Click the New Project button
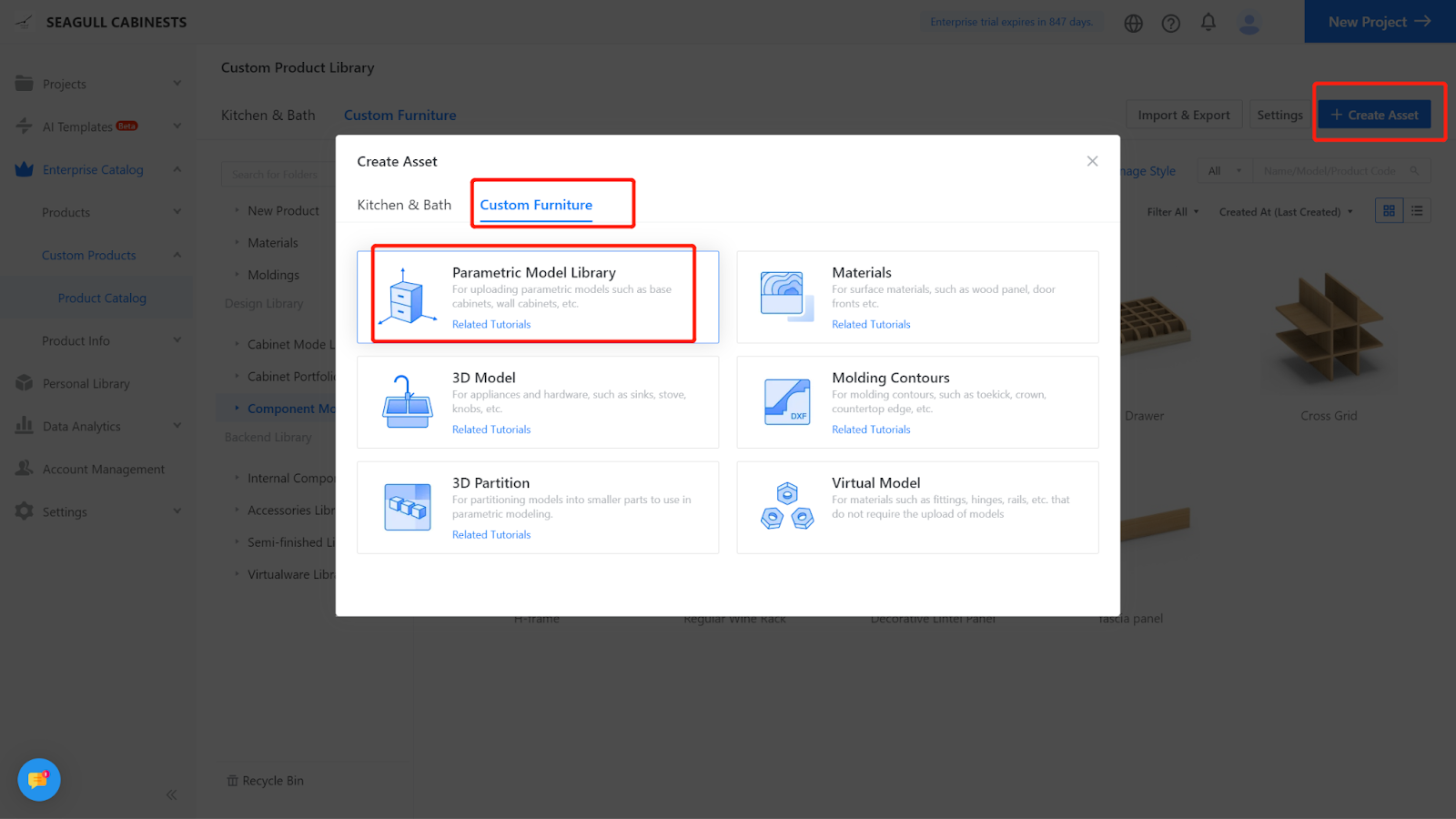Image resolution: width=1456 pixels, height=819 pixels. (1380, 22)
